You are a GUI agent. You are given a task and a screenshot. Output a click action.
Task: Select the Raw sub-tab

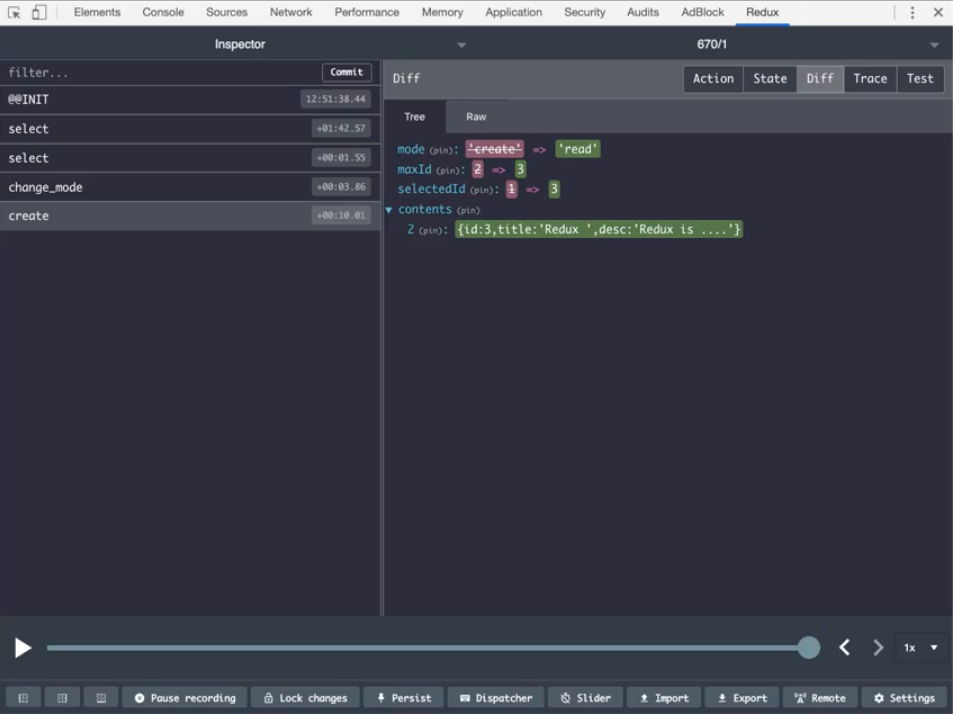pyautogui.click(x=476, y=117)
